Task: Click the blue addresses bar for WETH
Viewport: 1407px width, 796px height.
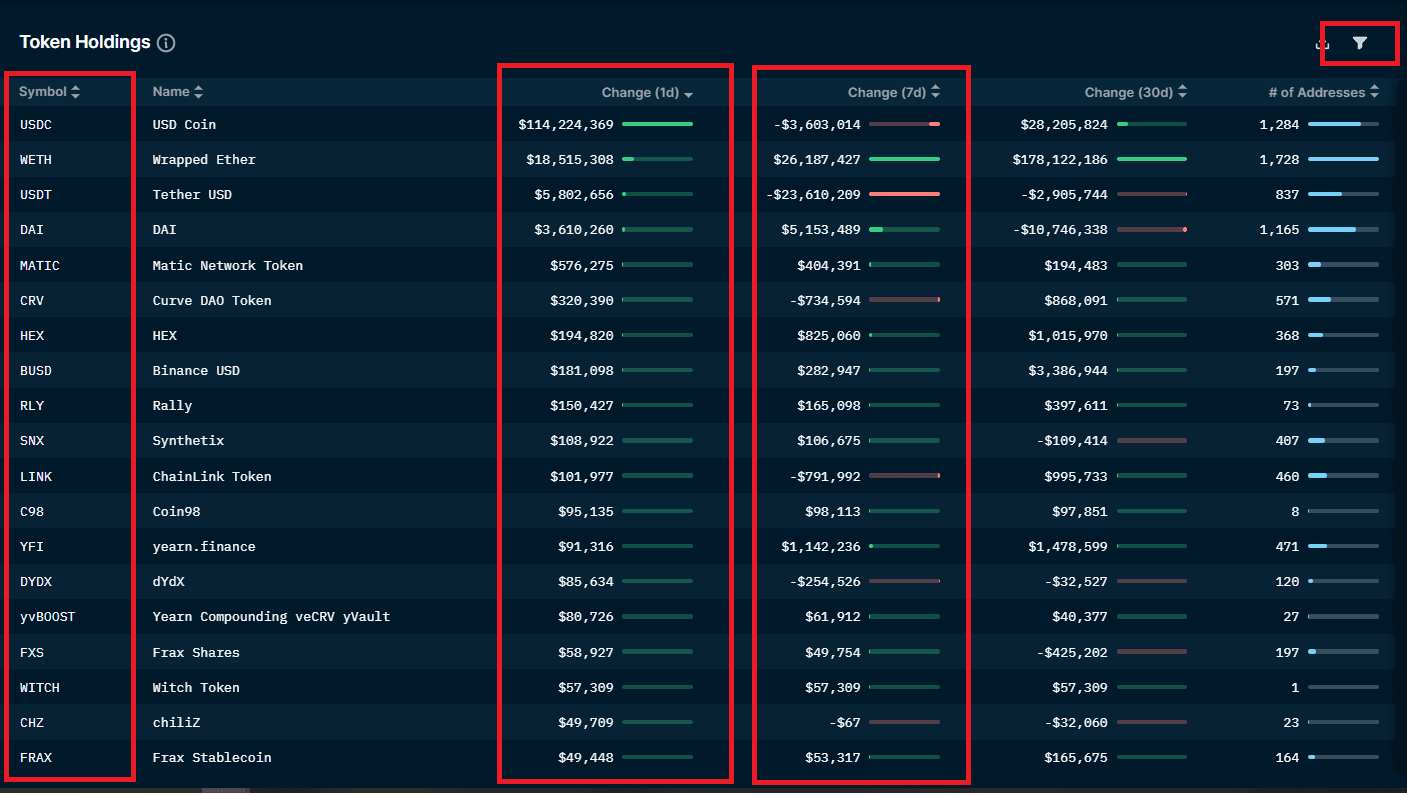Action: (x=1343, y=159)
